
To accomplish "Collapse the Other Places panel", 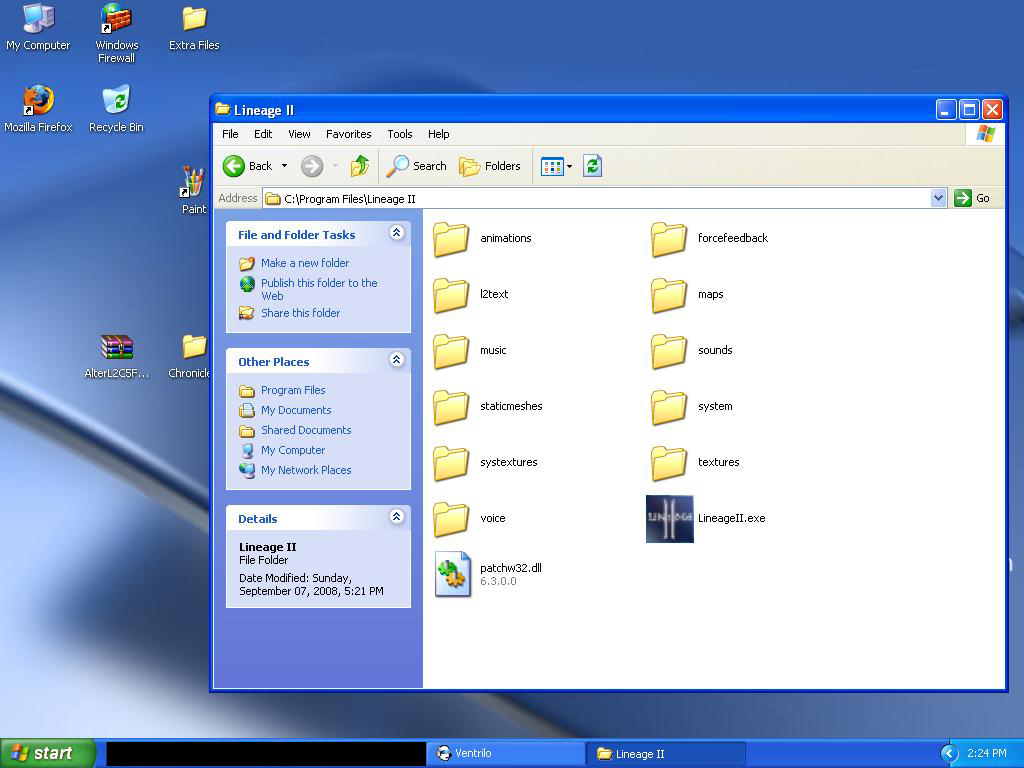I will (x=396, y=359).
